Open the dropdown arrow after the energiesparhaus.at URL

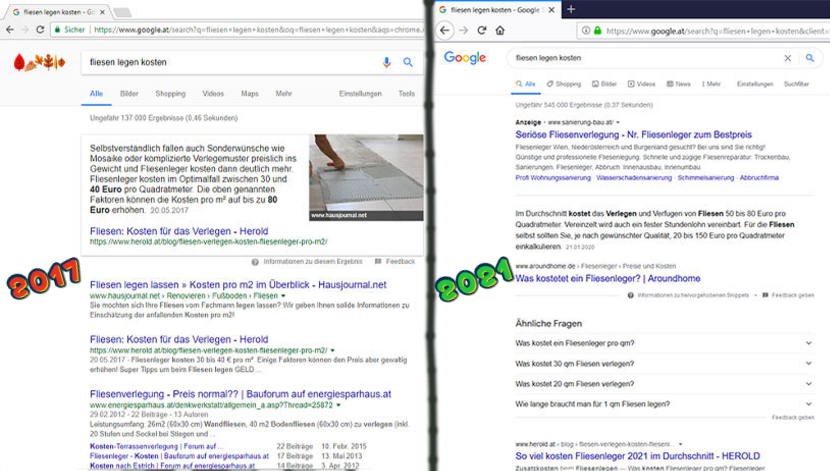pos(338,405)
